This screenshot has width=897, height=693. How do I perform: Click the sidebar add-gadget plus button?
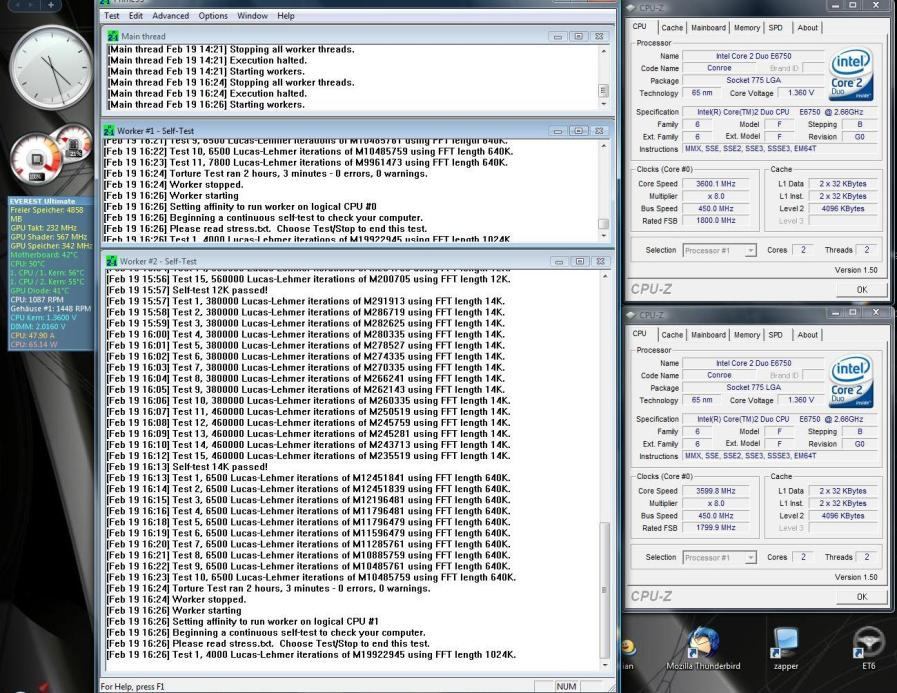coord(51,5)
